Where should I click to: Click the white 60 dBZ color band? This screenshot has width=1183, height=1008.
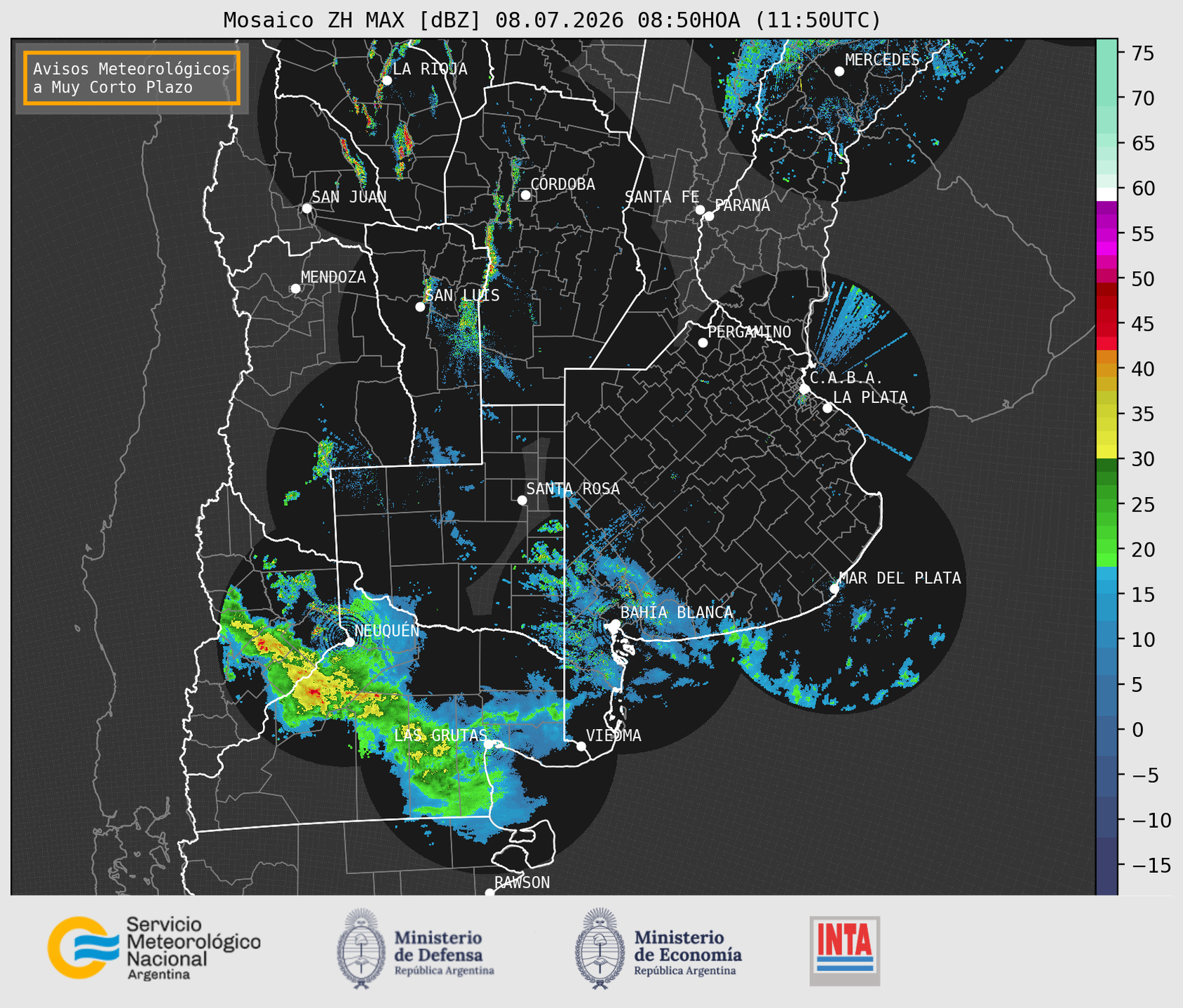tap(1107, 193)
